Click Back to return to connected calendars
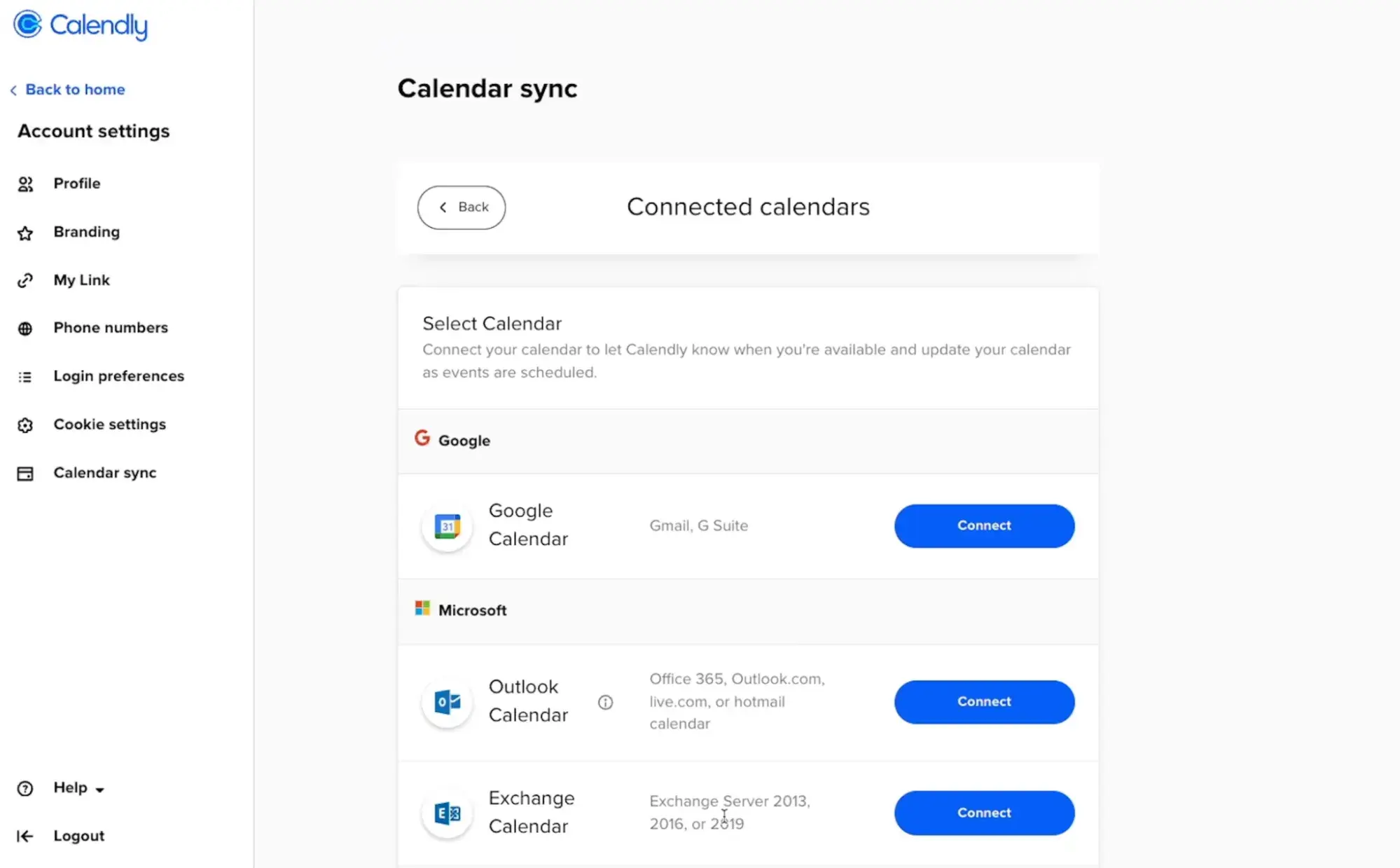The image size is (1400, 868). [462, 207]
